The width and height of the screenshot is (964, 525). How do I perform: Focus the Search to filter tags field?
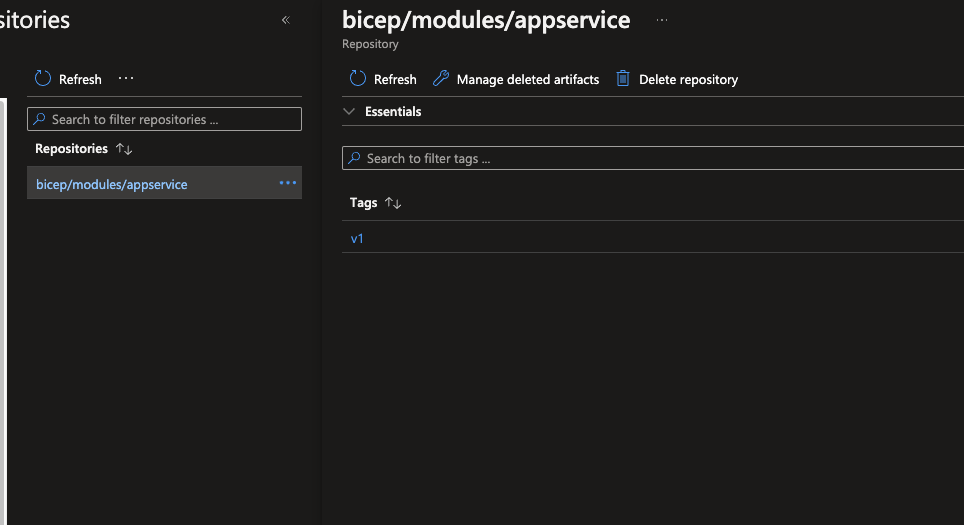point(653,158)
